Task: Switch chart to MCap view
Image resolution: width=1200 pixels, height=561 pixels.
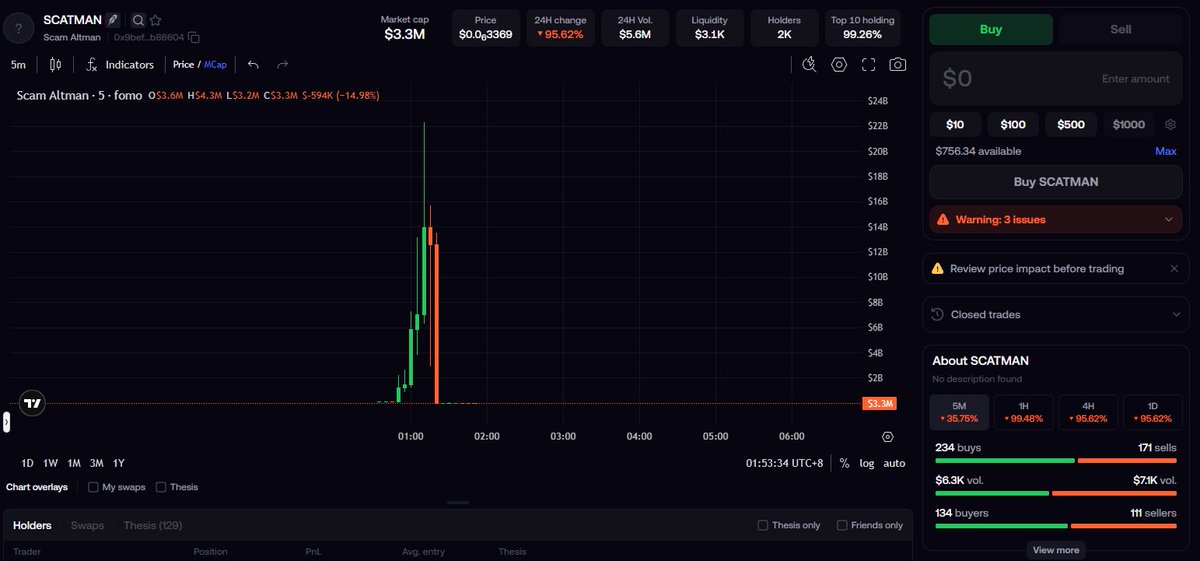Action: pyautogui.click(x=215, y=65)
